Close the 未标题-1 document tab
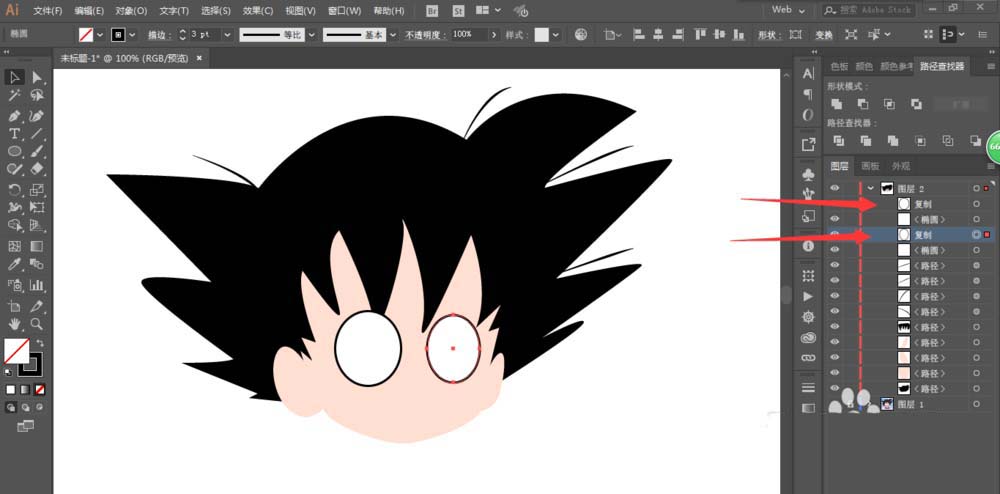The image size is (1000, 494). point(199,58)
